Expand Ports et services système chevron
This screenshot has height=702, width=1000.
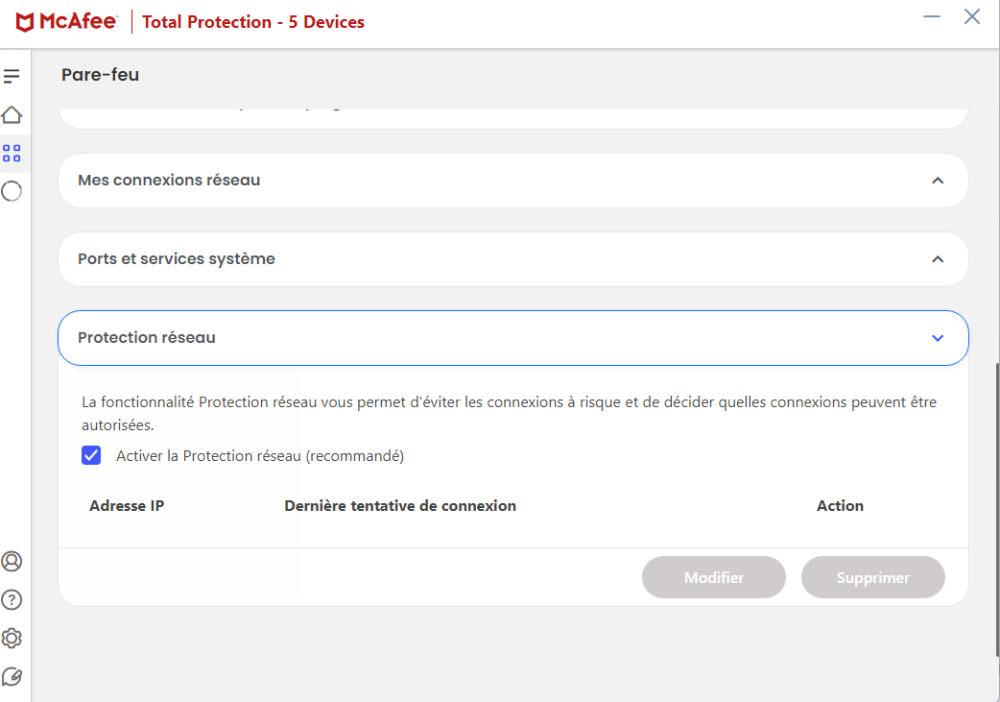point(937,259)
